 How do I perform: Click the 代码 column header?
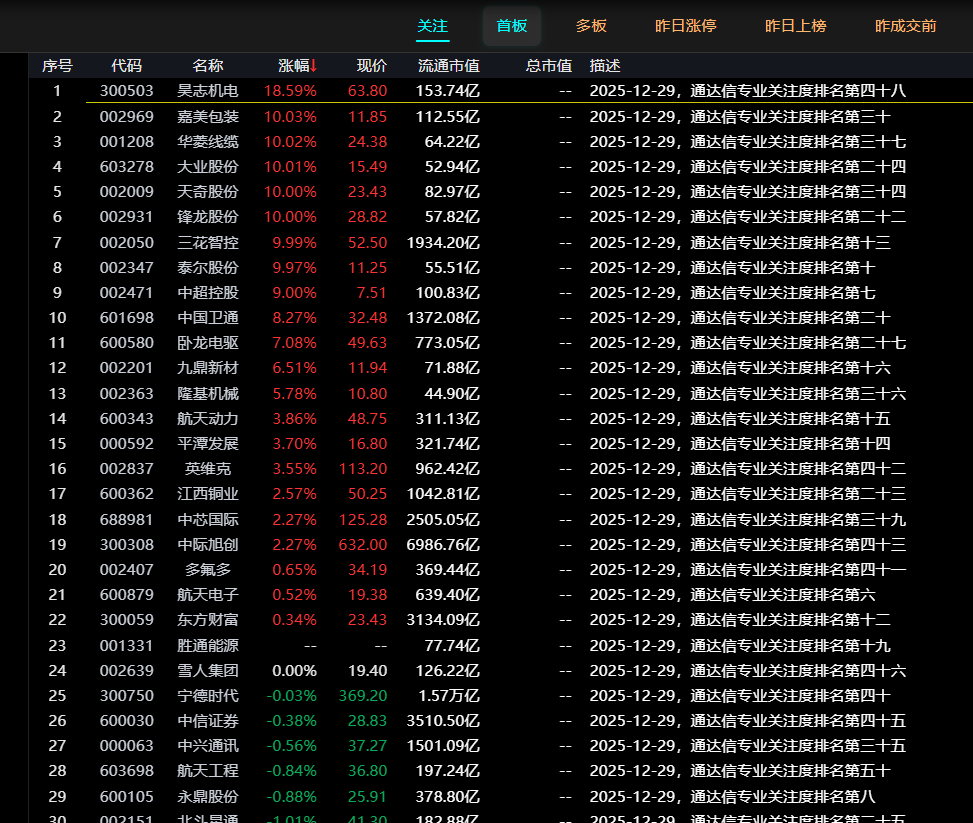coord(126,66)
